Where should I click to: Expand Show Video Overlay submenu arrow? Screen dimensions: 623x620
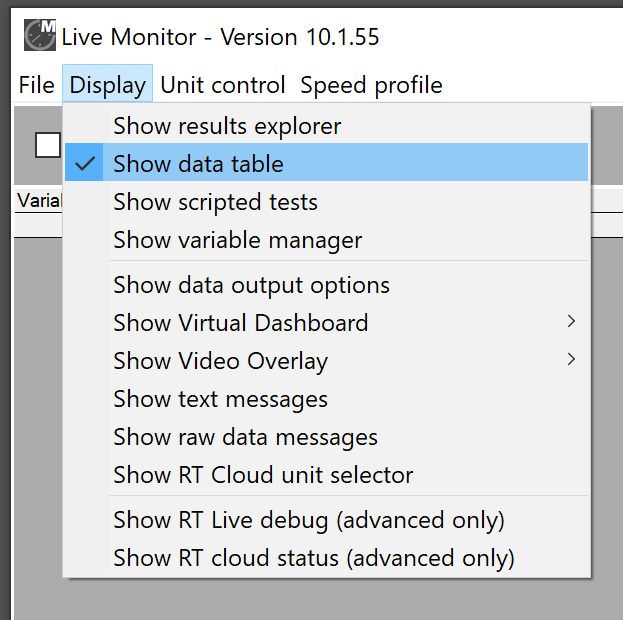(571, 360)
